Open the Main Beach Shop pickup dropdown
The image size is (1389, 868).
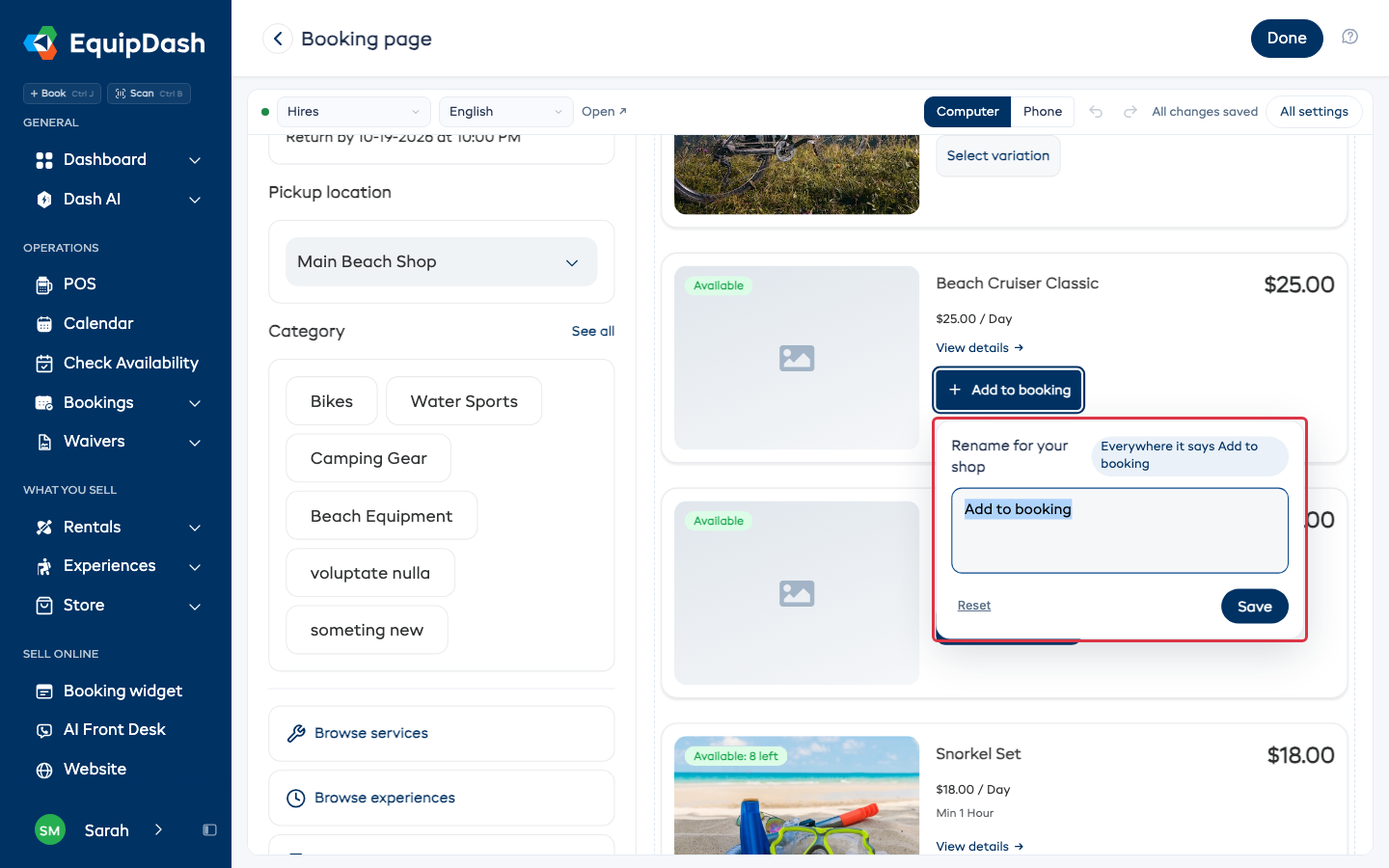coord(442,262)
